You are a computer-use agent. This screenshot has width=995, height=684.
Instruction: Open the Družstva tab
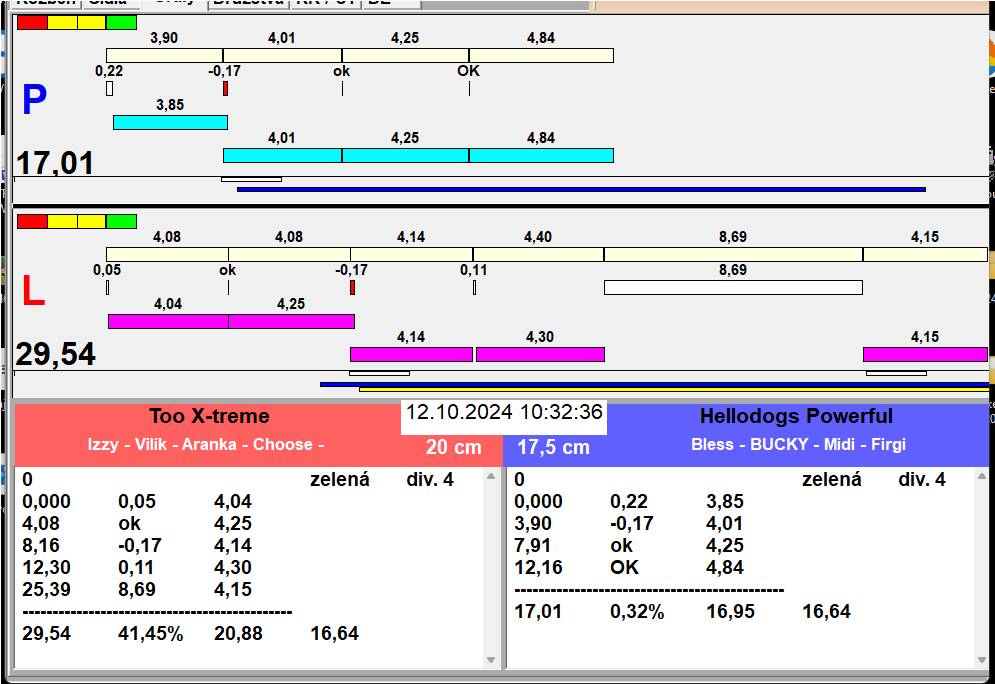pos(249,3)
